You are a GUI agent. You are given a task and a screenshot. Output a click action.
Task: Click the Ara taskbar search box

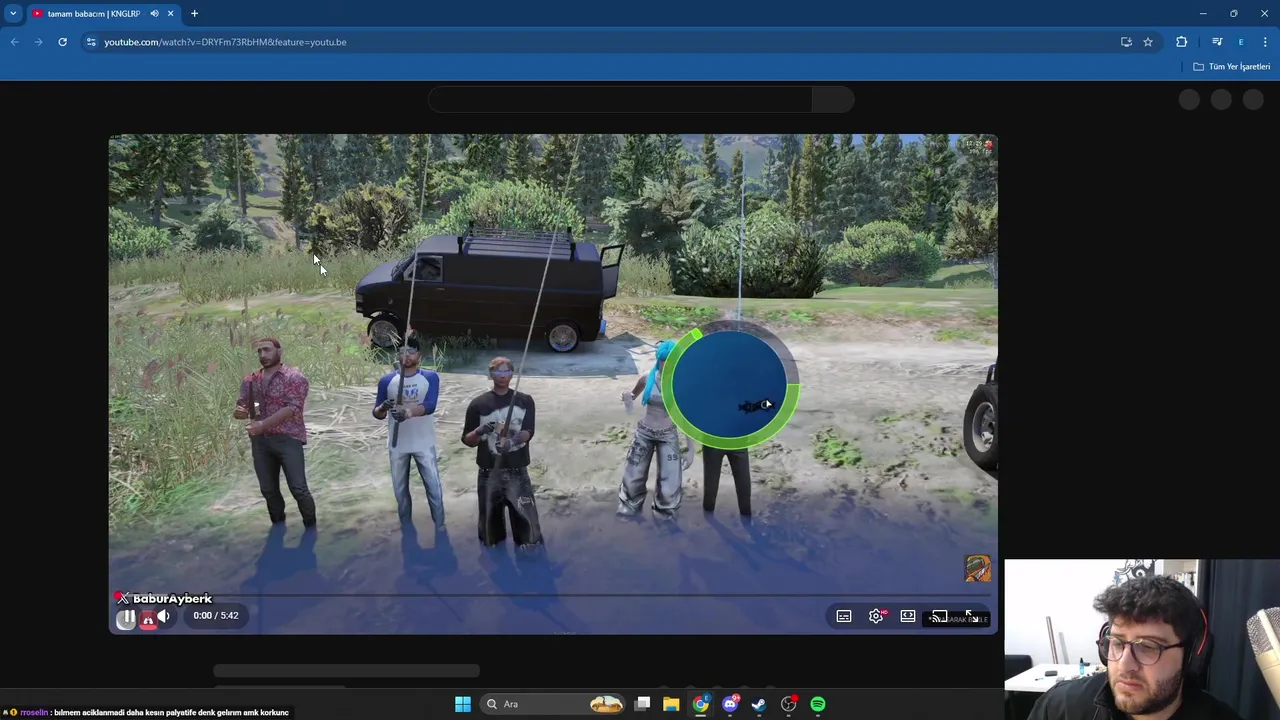(550, 704)
